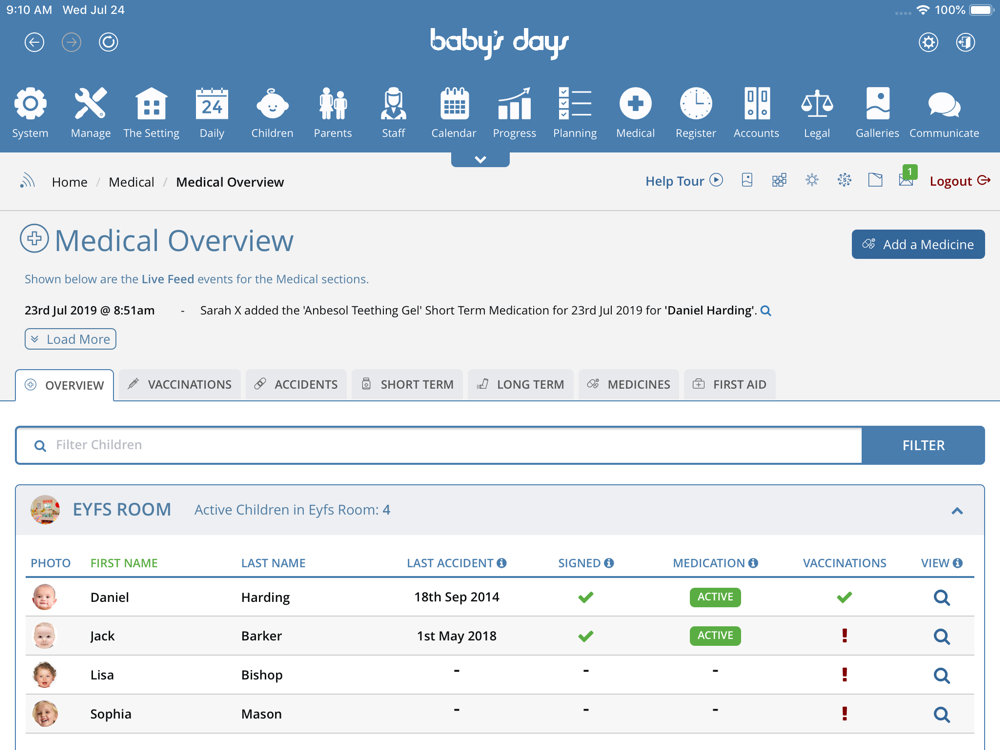Click the Filter Children search field
The height and width of the screenshot is (750, 1000).
click(439, 445)
